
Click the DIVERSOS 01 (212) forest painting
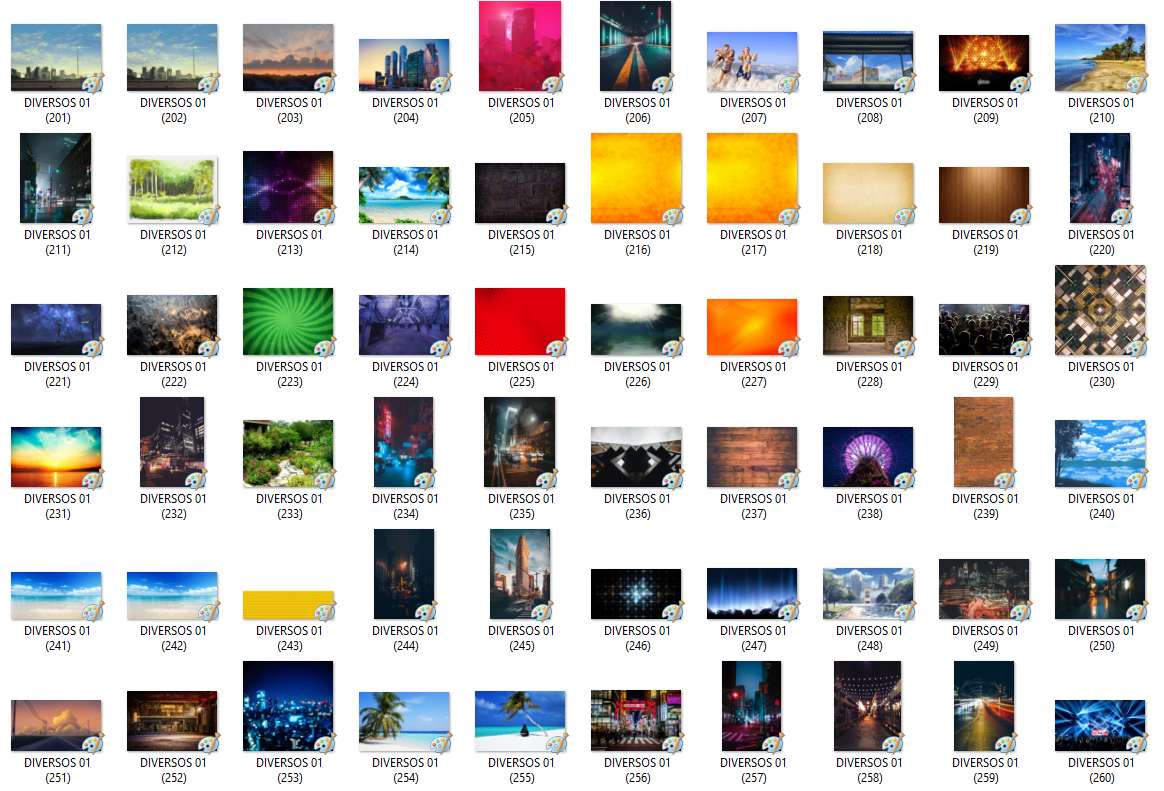tap(172, 190)
